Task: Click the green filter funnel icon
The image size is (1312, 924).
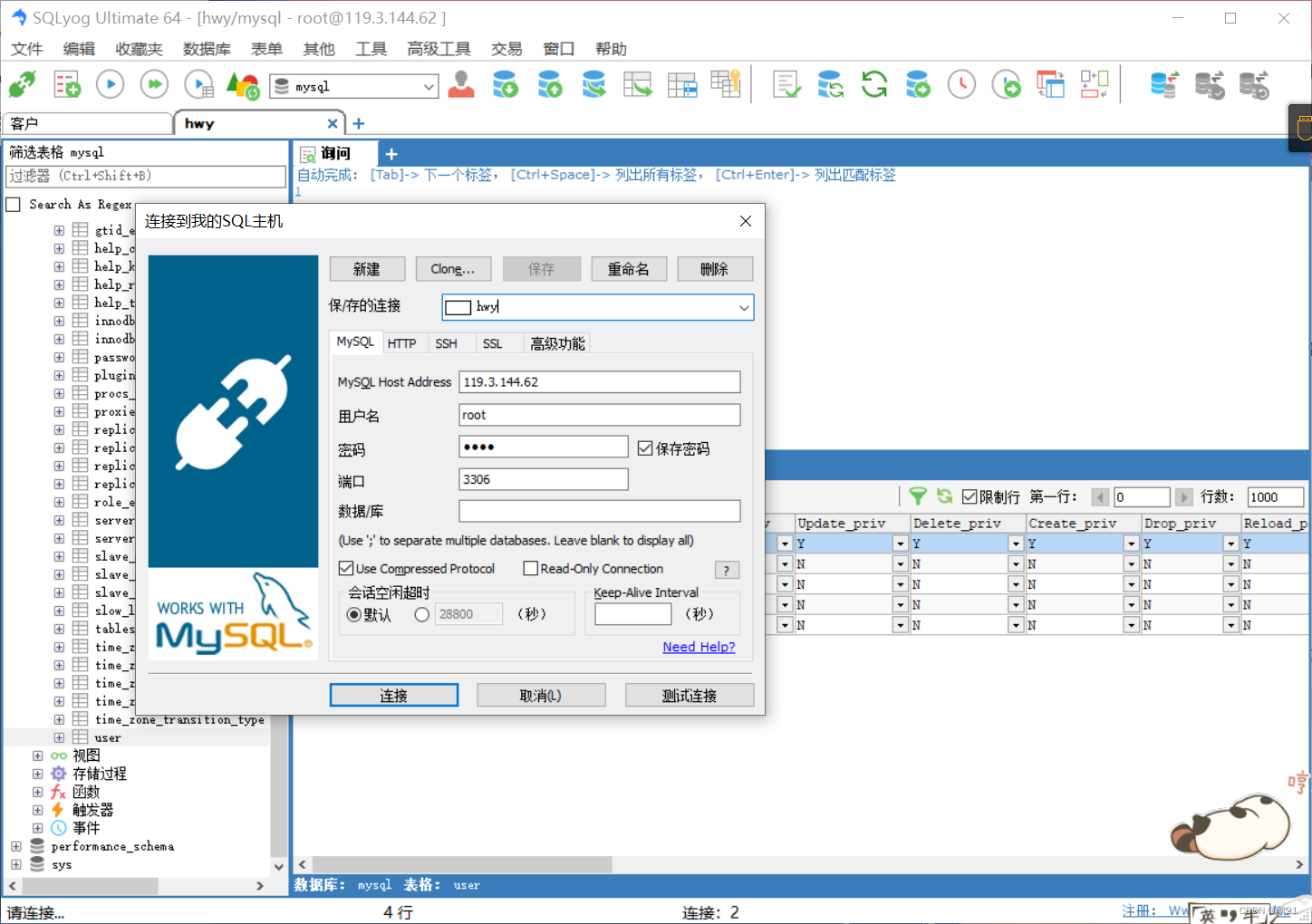Action: coord(918,496)
